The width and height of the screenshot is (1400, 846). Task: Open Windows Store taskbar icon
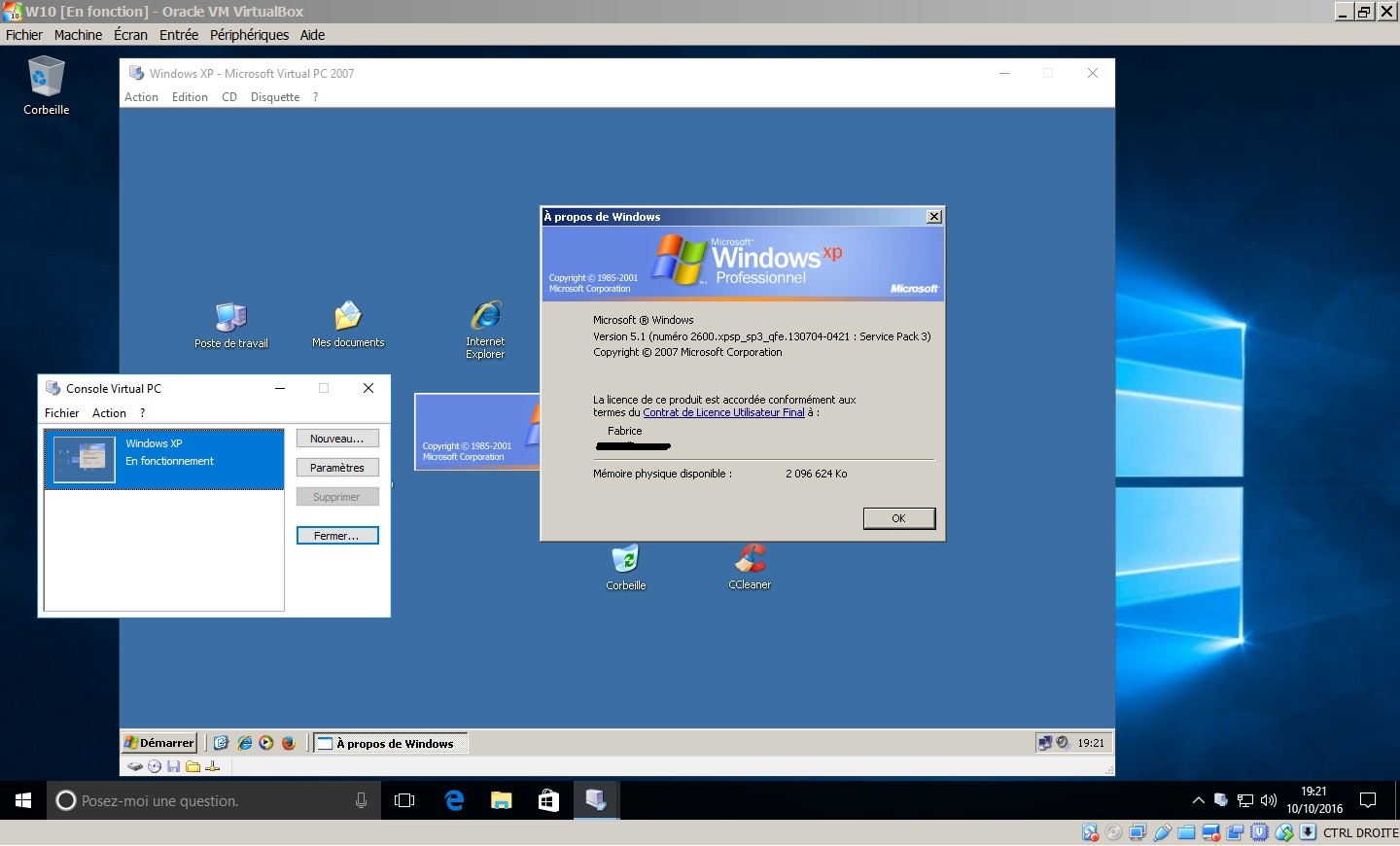pyautogui.click(x=548, y=800)
